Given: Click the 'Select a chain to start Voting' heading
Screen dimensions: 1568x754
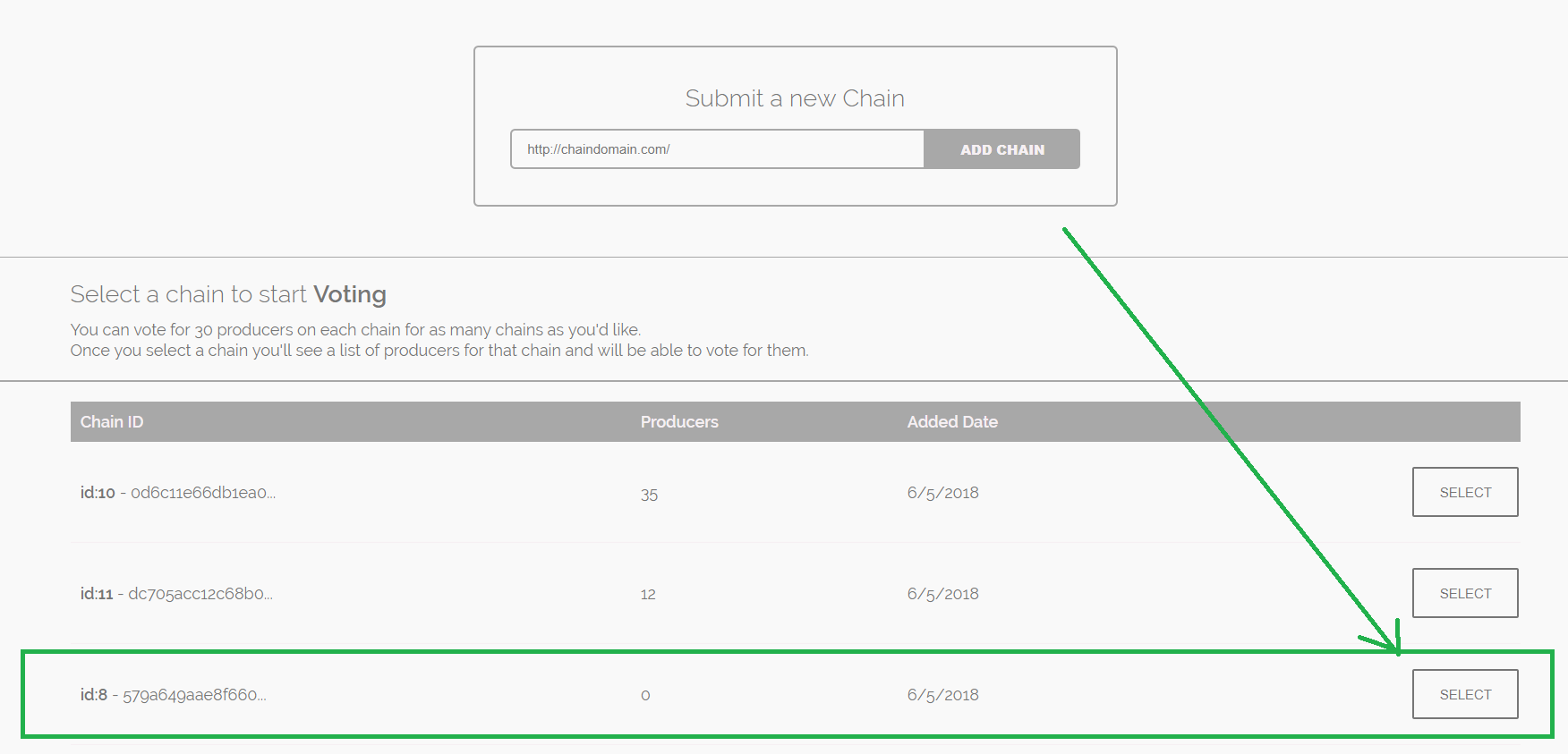Looking at the screenshot, I should pos(228,294).
